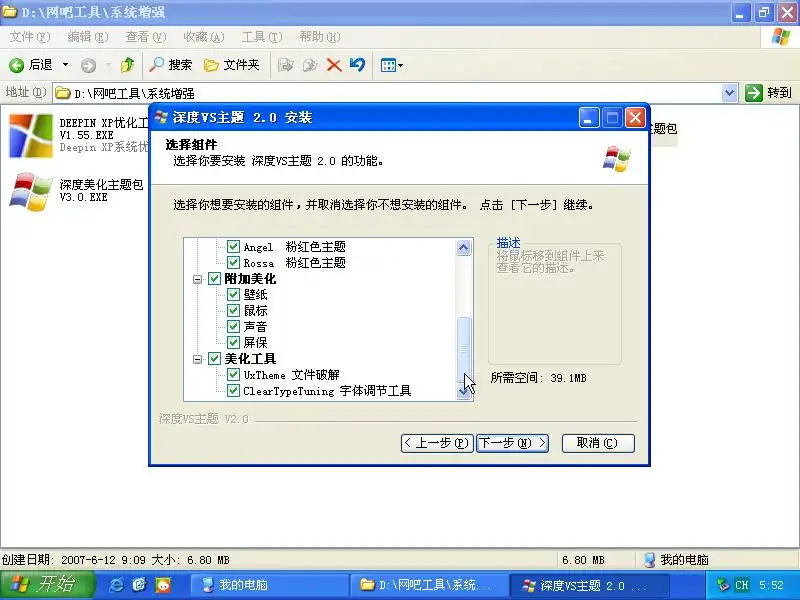The image size is (800, 600).
Task: Toggle the 附加美化 group checkbox
Action: coord(214,279)
